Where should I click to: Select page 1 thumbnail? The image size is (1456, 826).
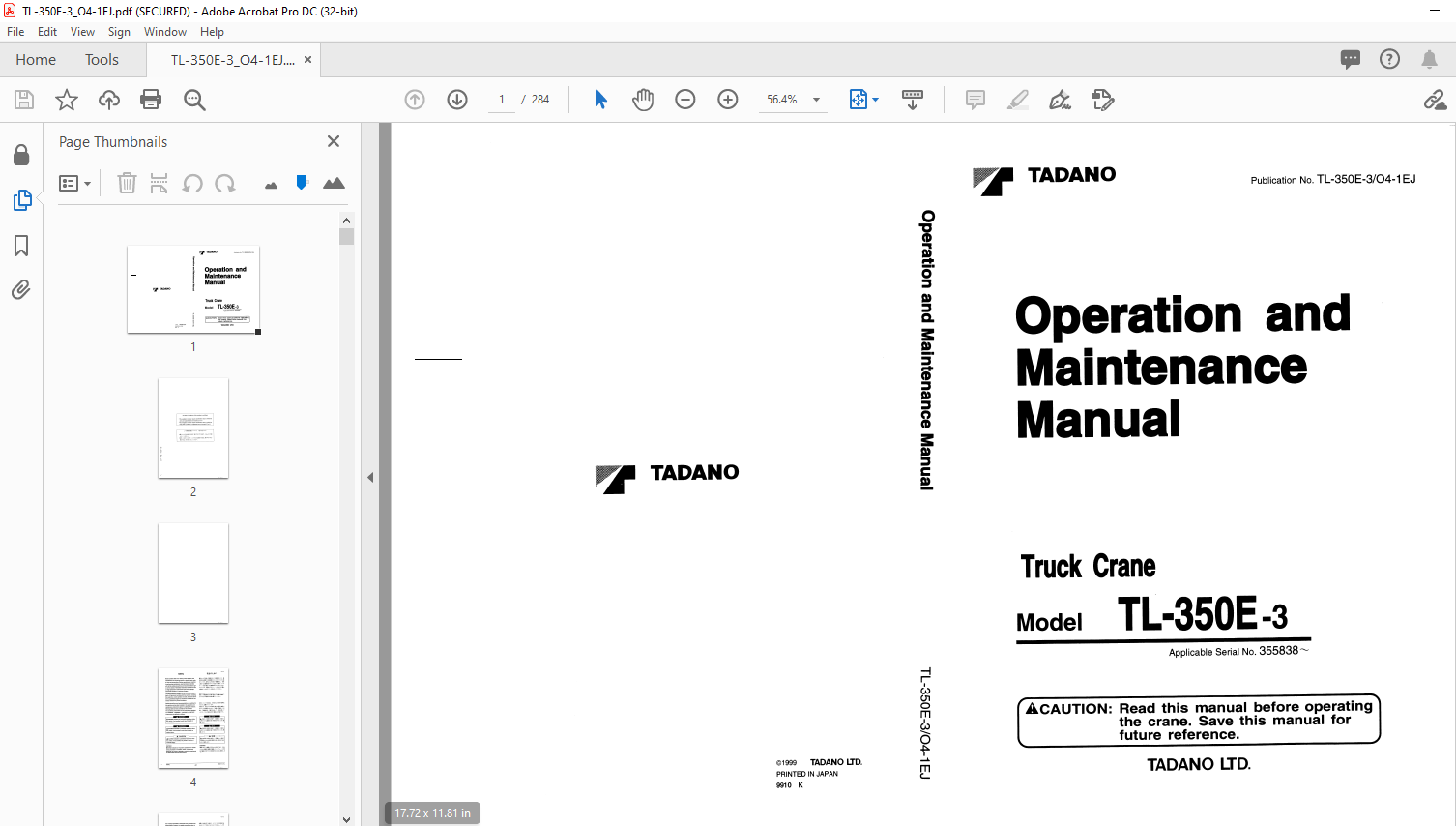tap(193, 289)
